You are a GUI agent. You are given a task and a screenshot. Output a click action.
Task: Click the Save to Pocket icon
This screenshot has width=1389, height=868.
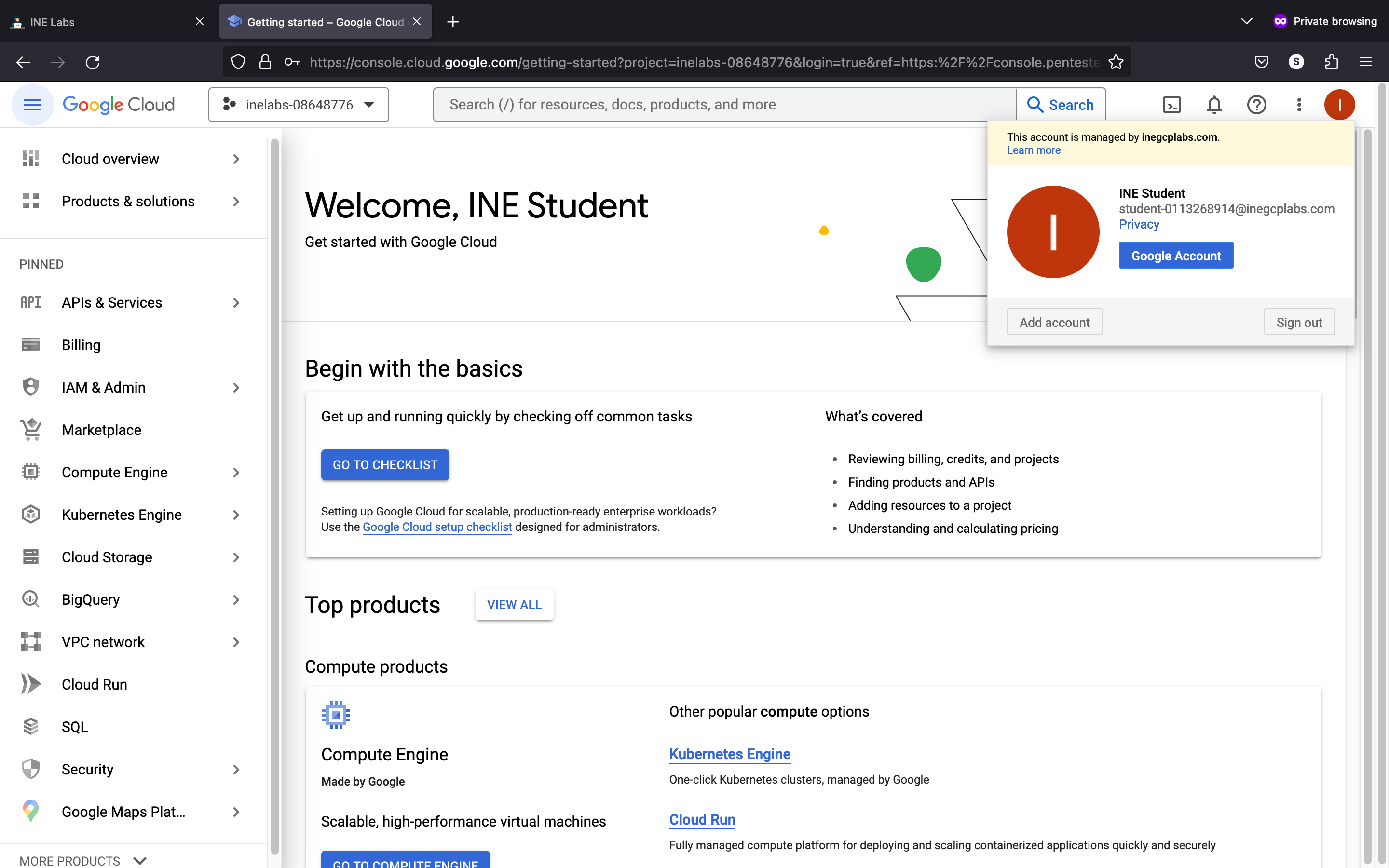pos(1261,62)
